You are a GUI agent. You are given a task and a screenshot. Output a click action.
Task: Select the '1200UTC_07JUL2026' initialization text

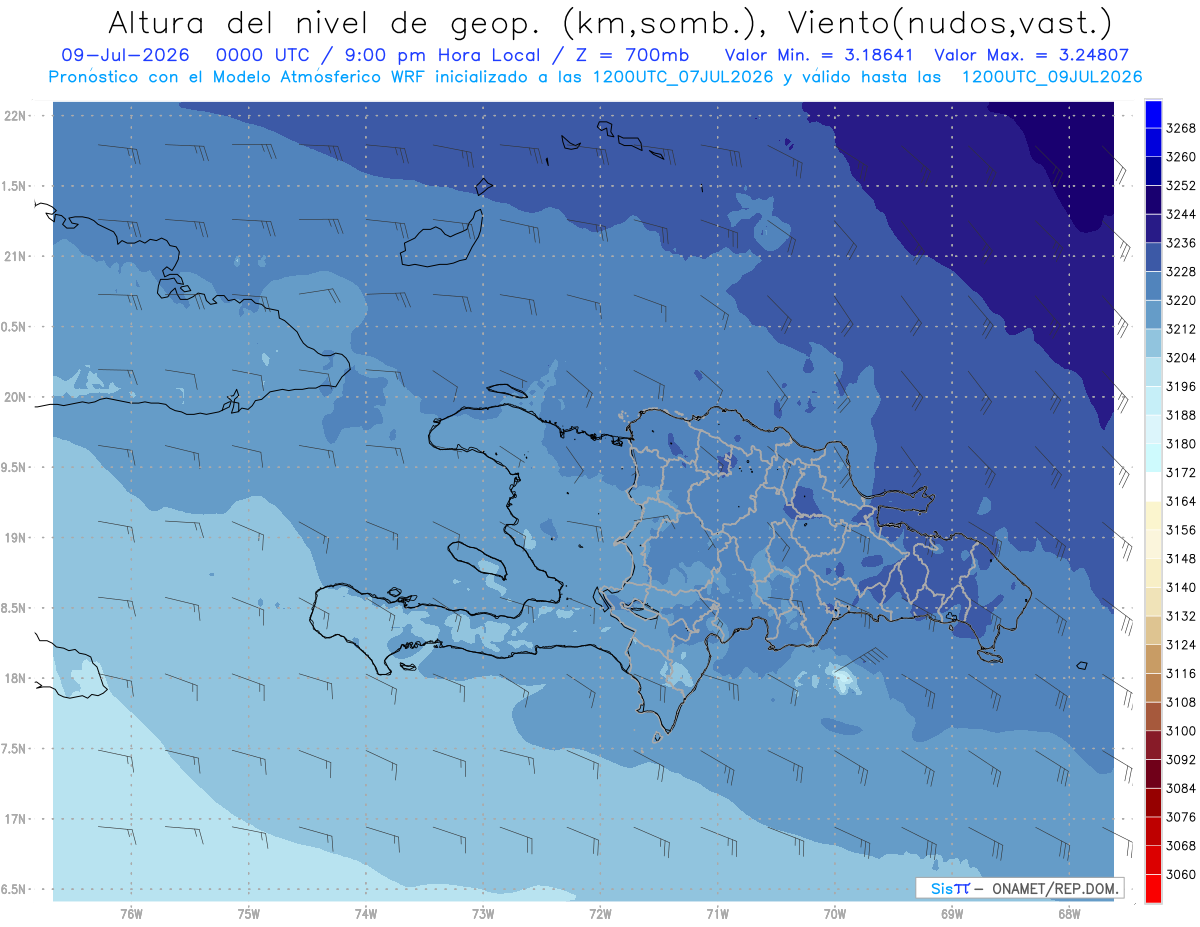682,77
